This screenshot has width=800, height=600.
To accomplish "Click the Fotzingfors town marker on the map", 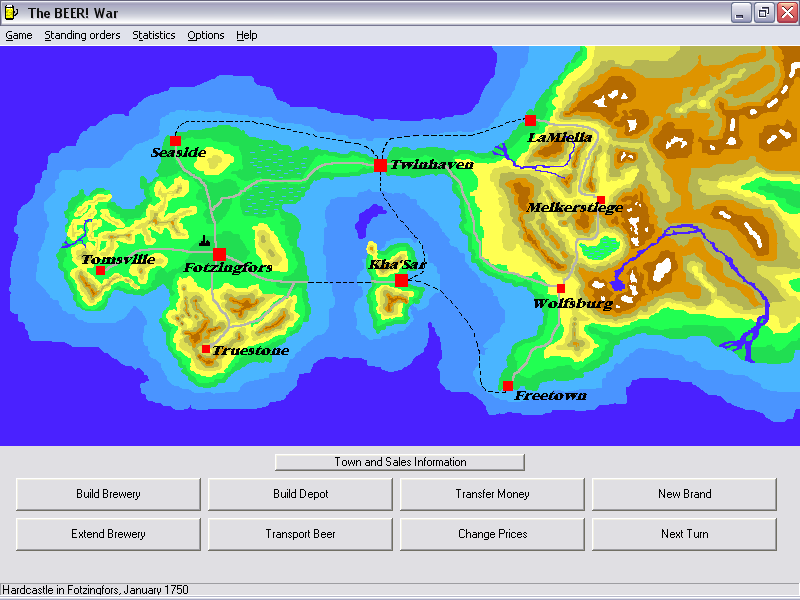I will pyautogui.click(x=219, y=254).
